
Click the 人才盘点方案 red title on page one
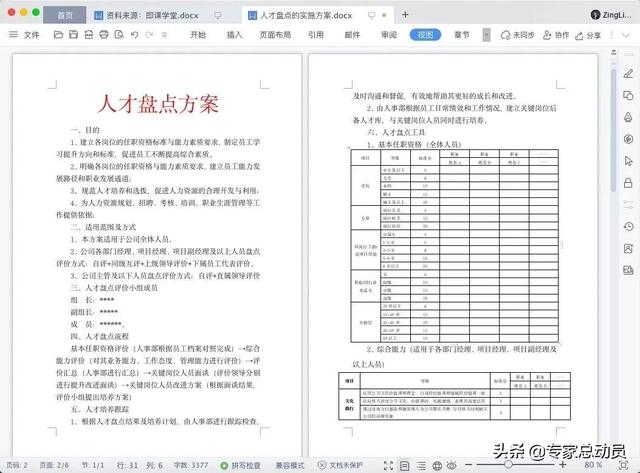coord(158,104)
